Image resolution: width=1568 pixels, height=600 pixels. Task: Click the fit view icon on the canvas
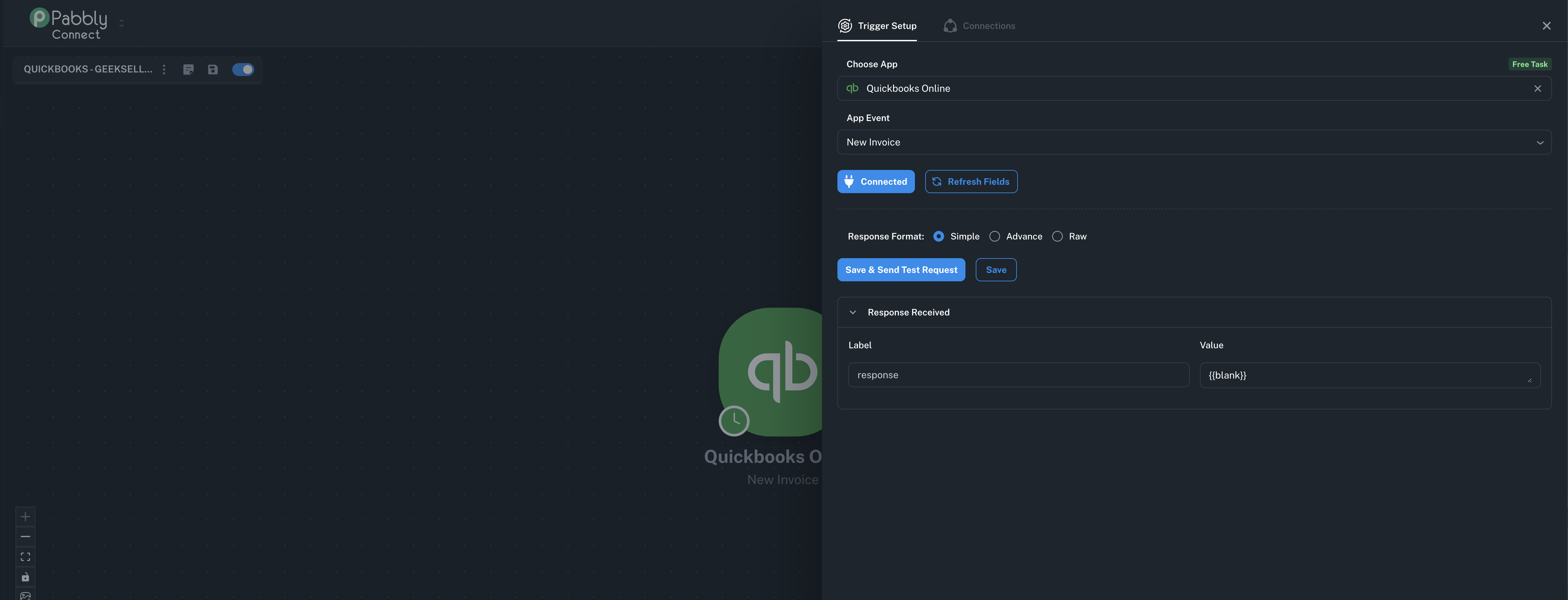[25, 557]
